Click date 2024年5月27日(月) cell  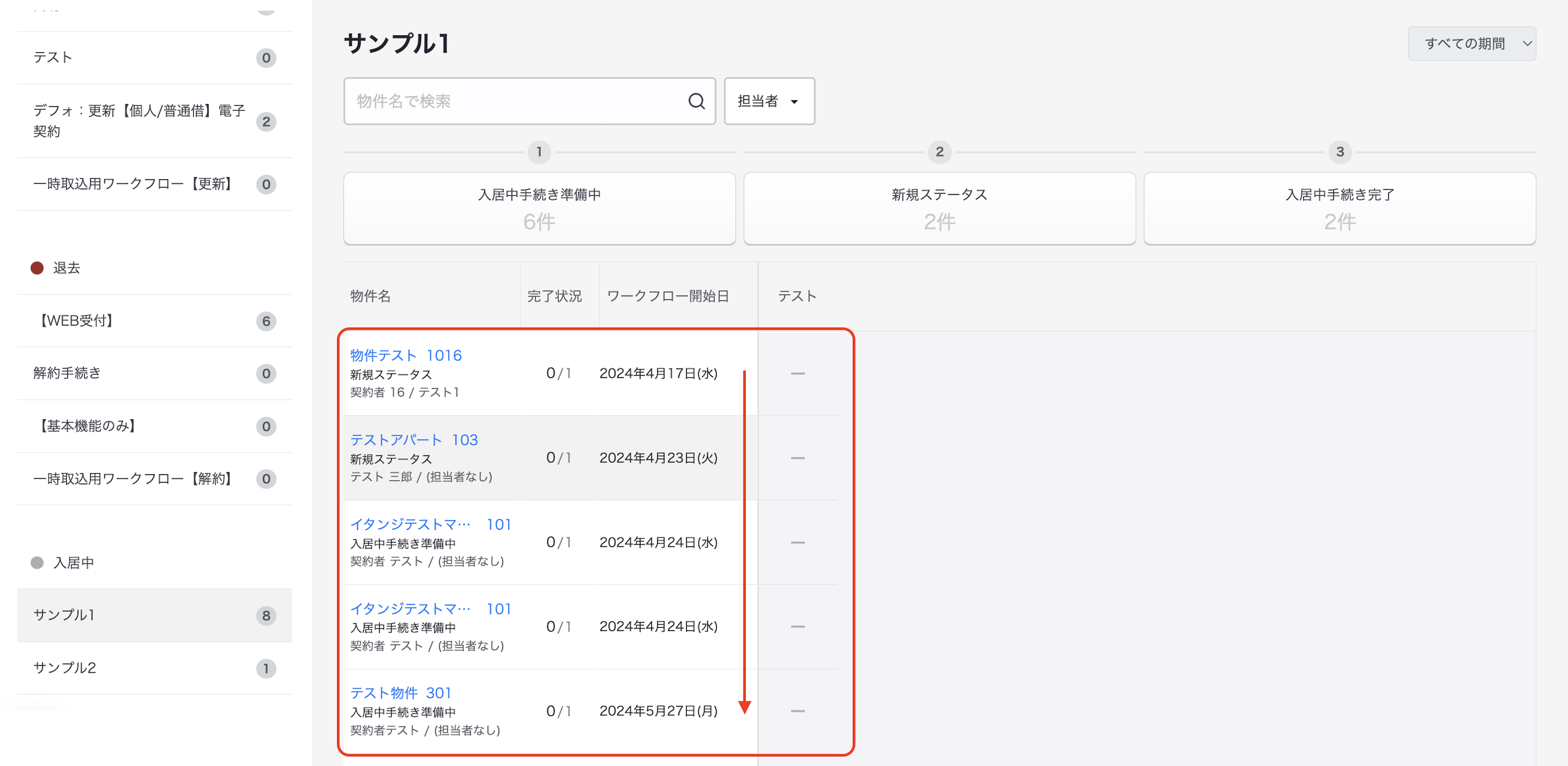658,711
